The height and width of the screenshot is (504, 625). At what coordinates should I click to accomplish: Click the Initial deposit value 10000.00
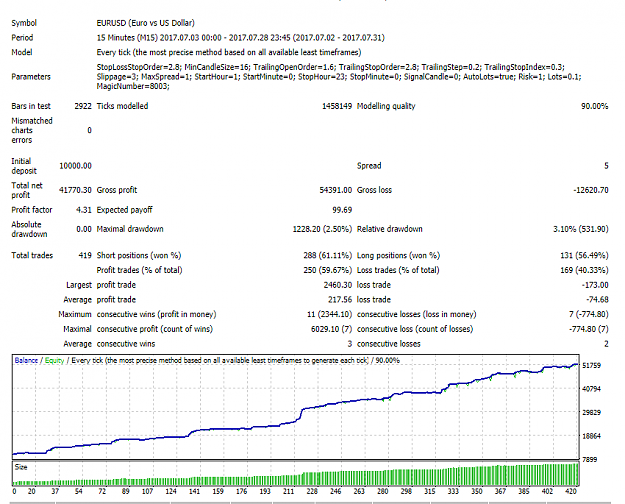(75, 166)
